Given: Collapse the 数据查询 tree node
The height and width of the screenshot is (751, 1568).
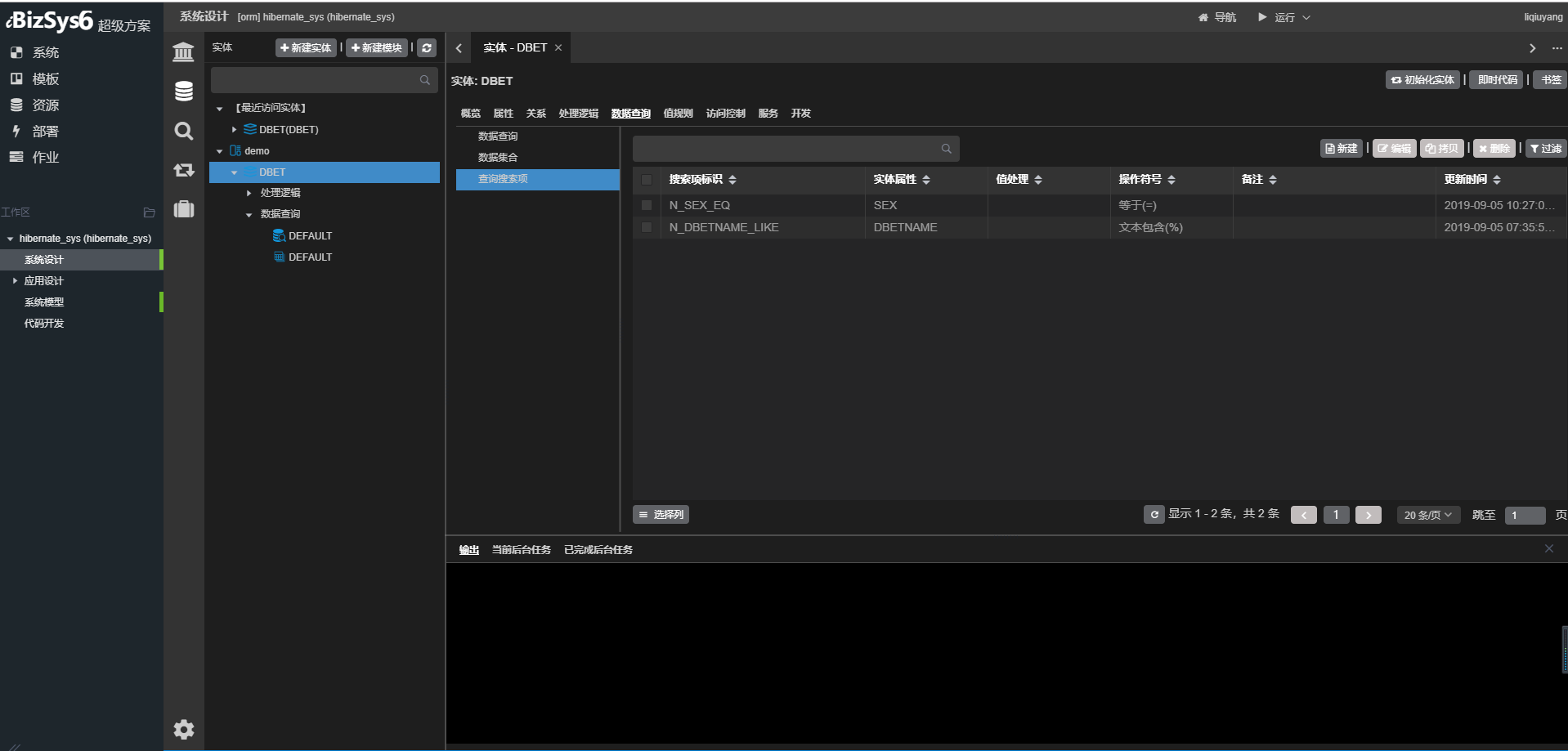Looking at the screenshot, I should coord(249,215).
